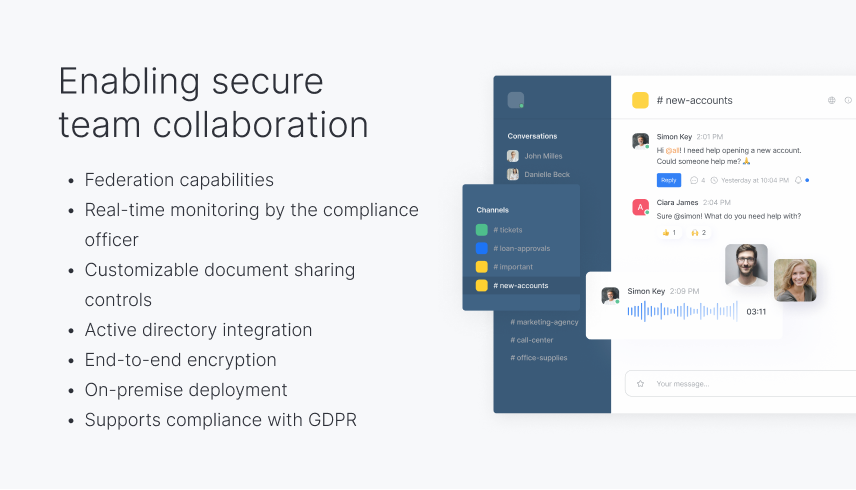Open the globe icon in channel header

pyautogui.click(x=831, y=100)
